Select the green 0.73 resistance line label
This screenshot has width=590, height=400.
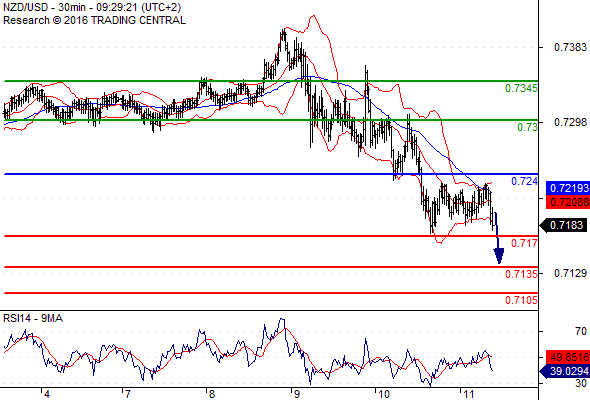(x=527, y=127)
